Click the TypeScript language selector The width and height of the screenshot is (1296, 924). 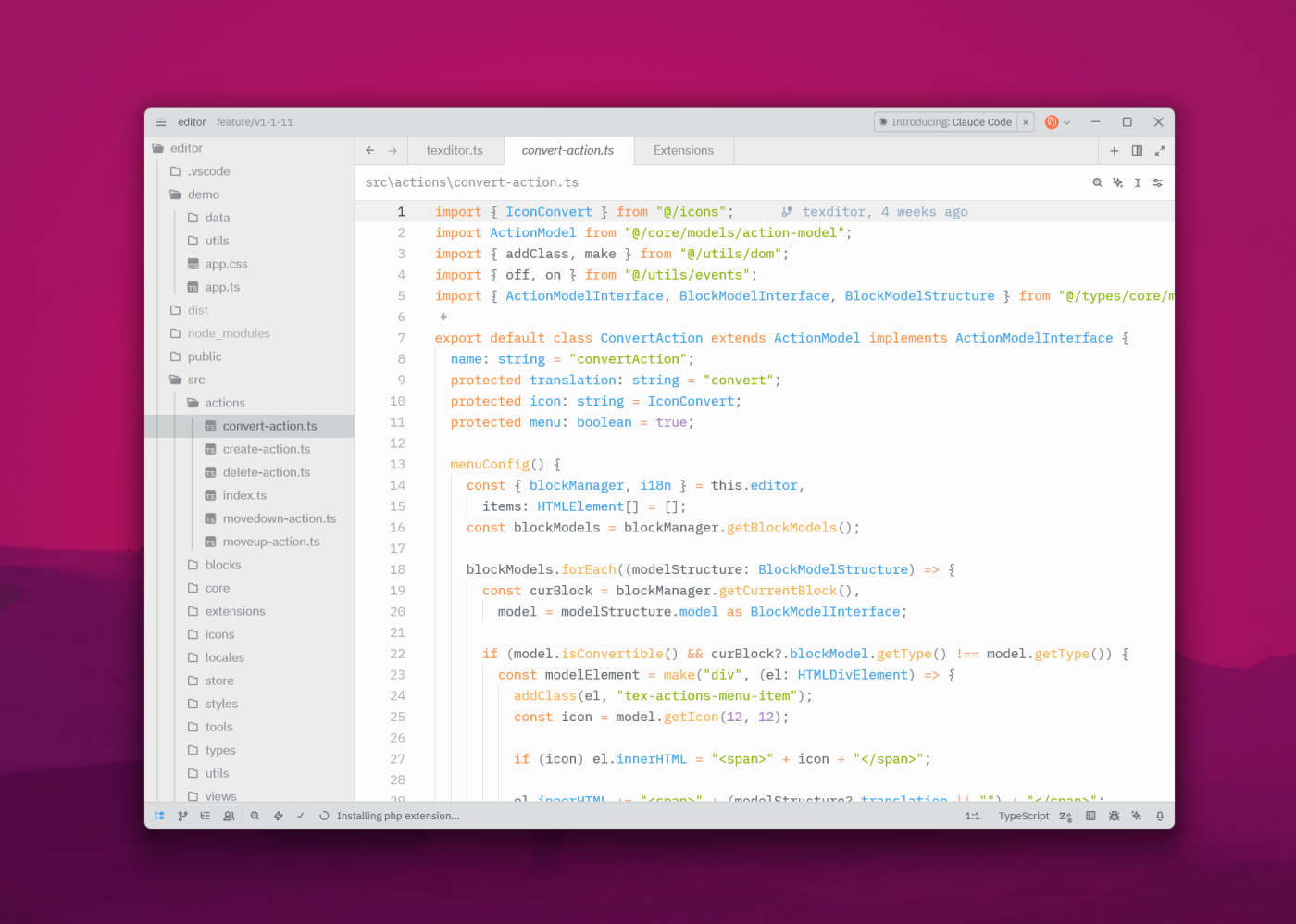point(1023,816)
